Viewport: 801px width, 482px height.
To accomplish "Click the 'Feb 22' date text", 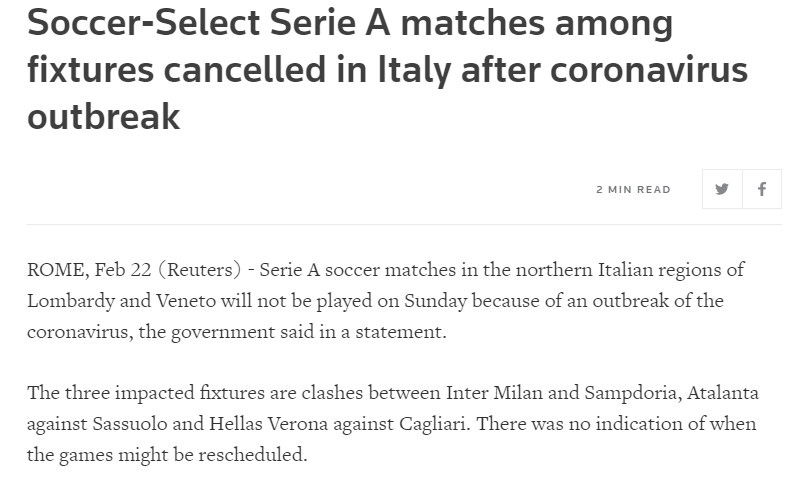I will [x=123, y=270].
